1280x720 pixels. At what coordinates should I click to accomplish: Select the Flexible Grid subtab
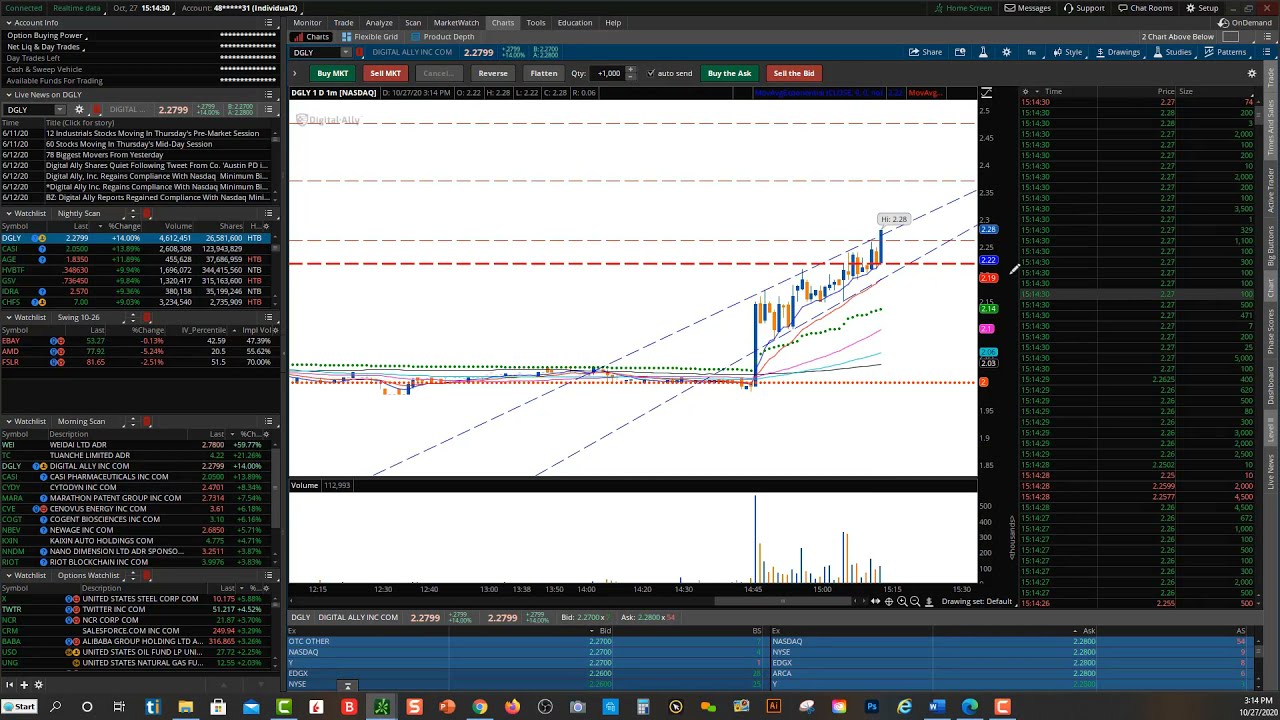click(x=370, y=37)
